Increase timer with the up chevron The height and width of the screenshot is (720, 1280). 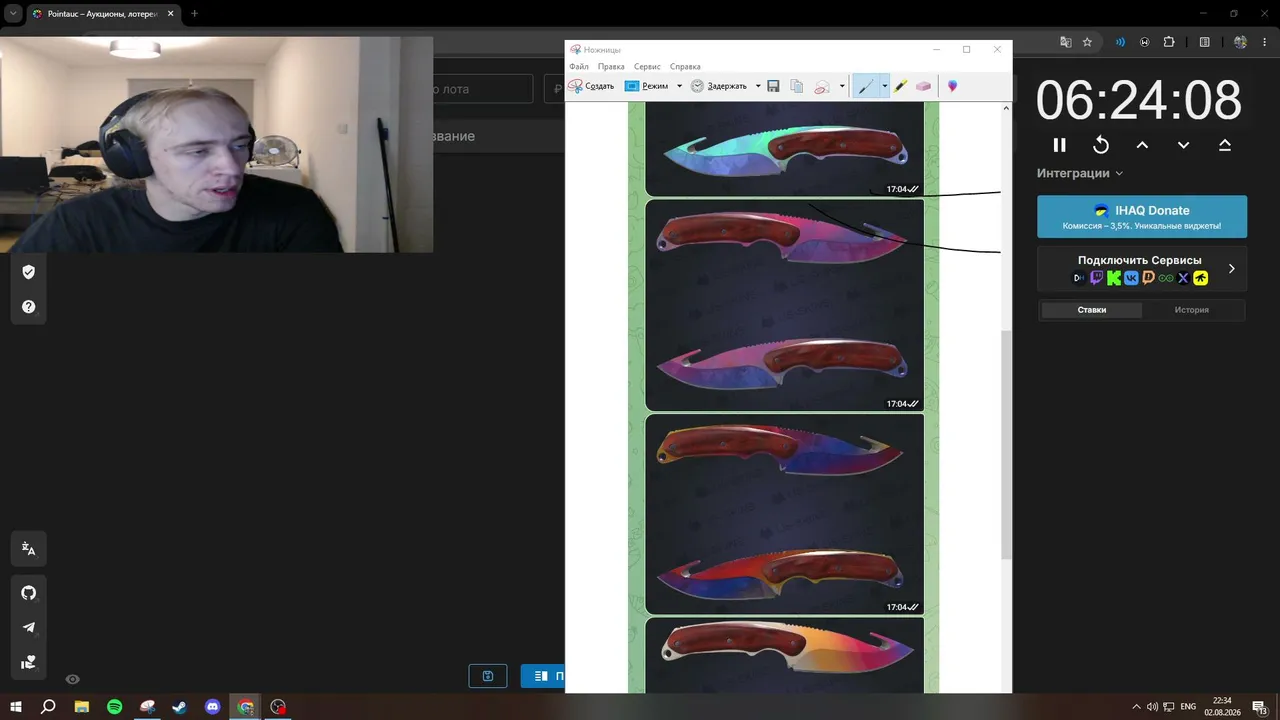coord(1142,145)
